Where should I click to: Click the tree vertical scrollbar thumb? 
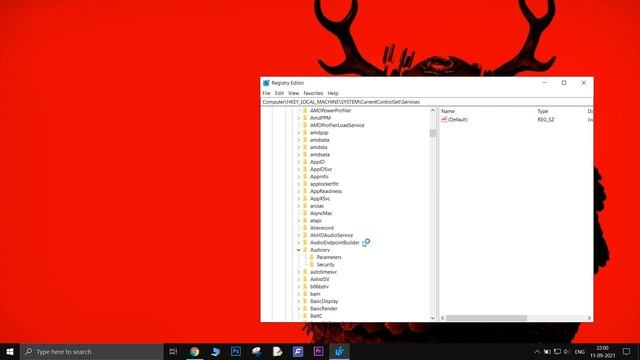click(433, 133)
